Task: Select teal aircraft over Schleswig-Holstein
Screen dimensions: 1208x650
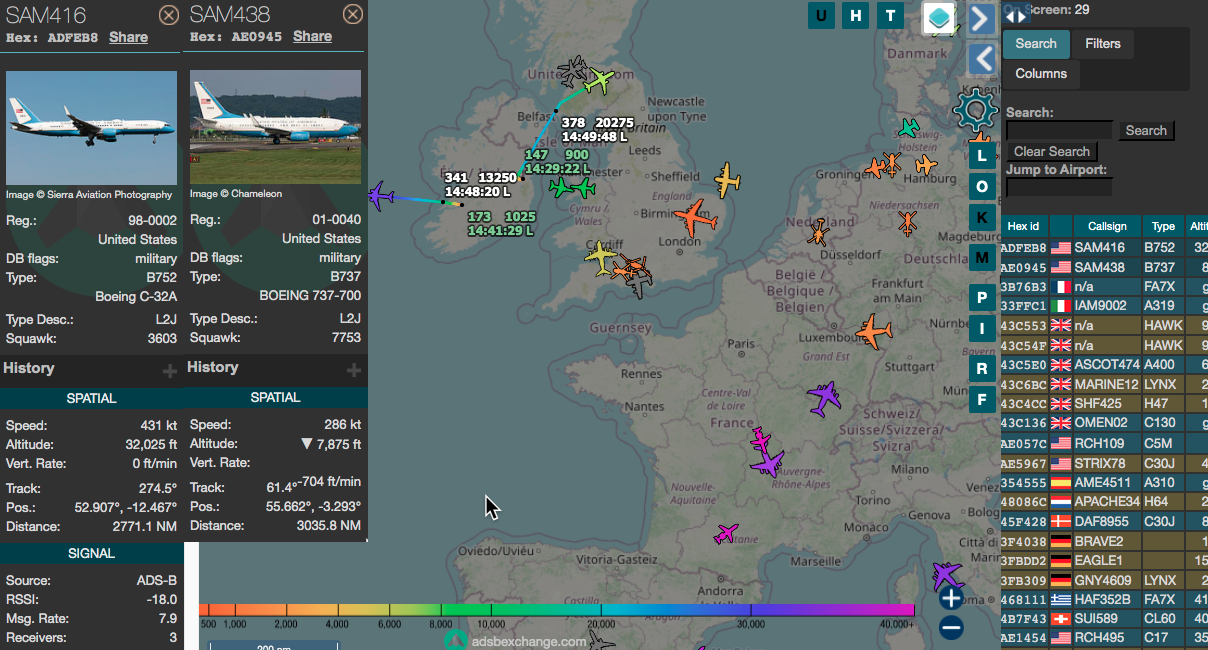Action: tap(909, 127)
